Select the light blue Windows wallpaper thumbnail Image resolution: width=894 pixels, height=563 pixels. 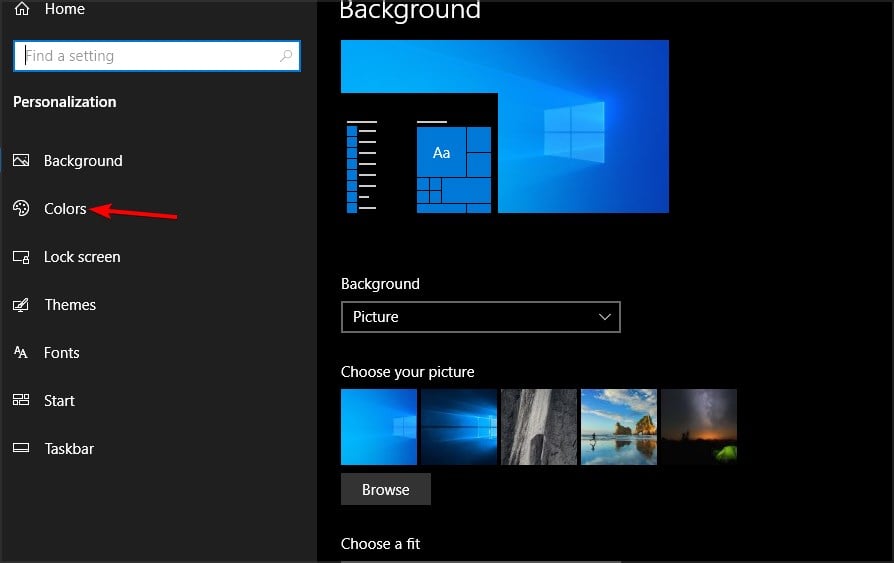[379, 427]
